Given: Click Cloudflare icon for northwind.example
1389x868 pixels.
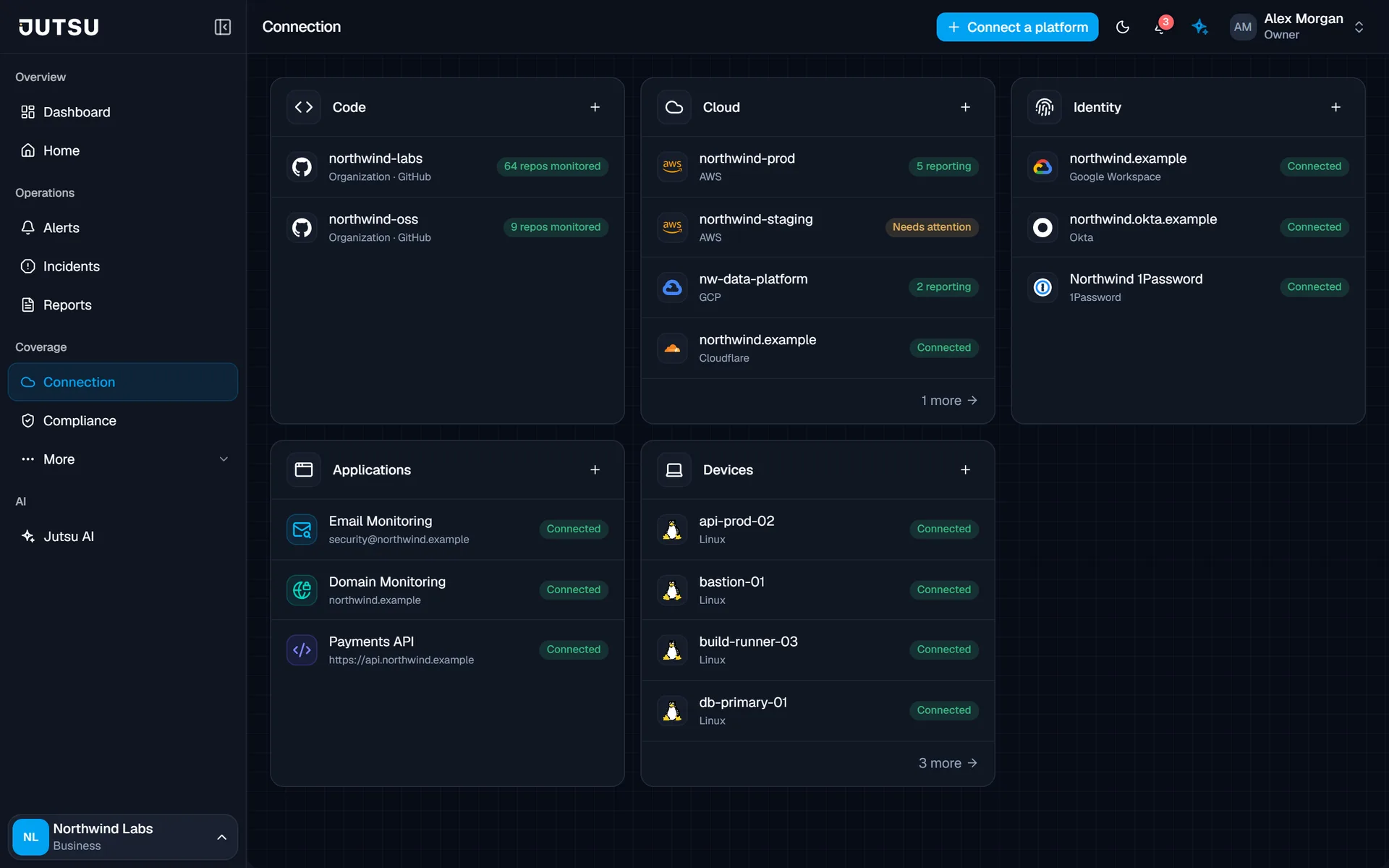Looking at the screenshot, I should click(672, 348).
